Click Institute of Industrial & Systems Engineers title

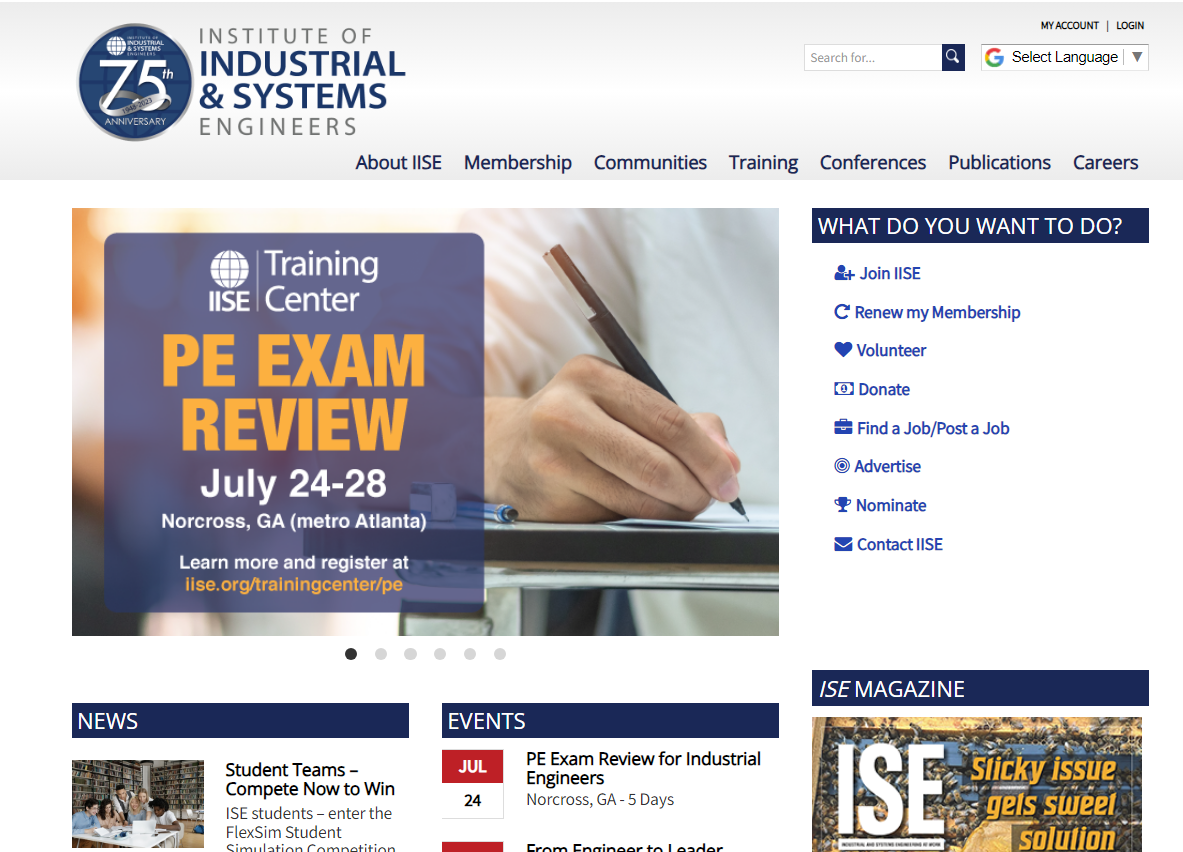point(302,82)
